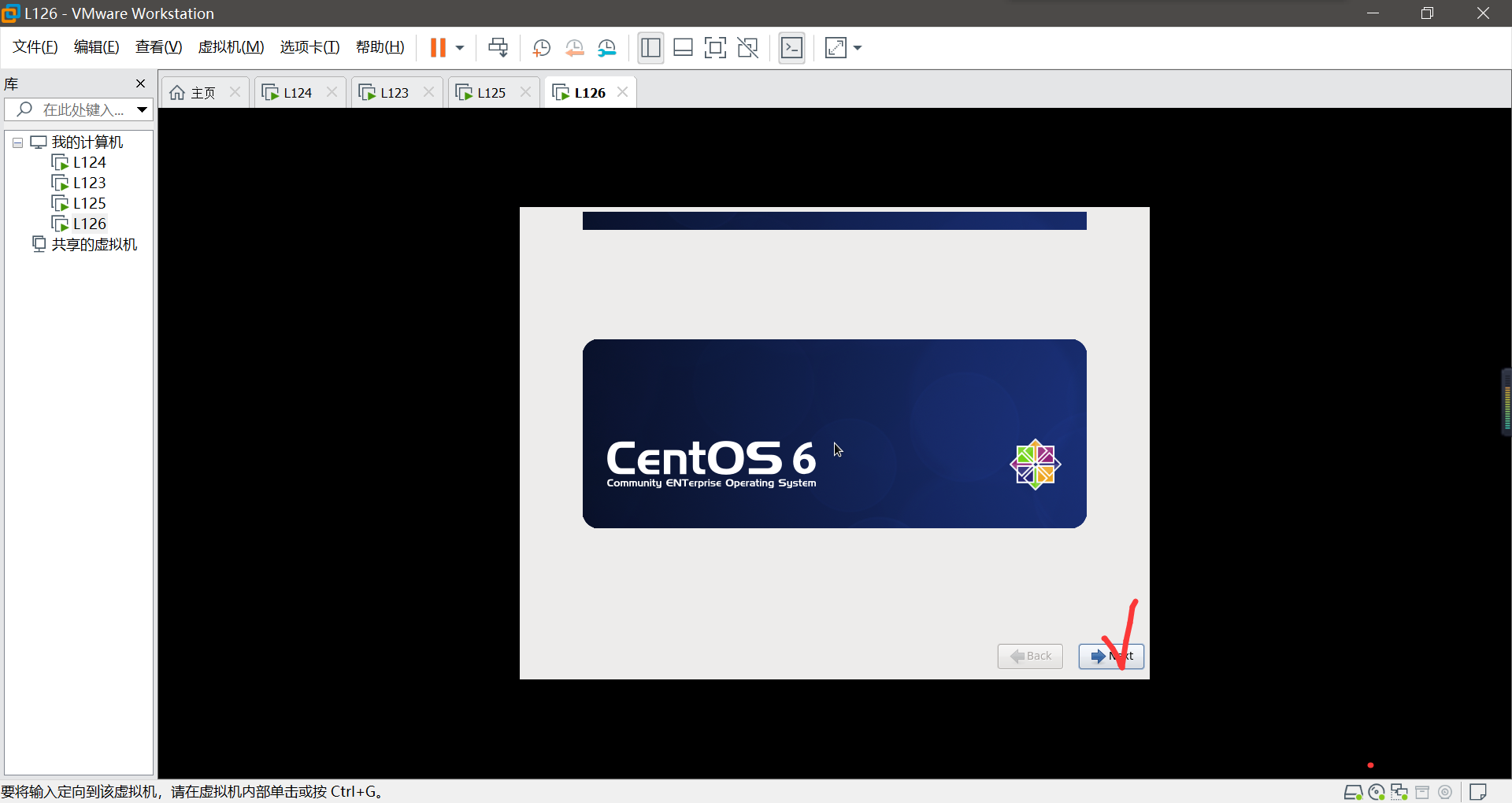Send Ctrl+Alt+Del to the virtual machine
The height and width of the screenshot is (803, 1512).
(498, 48)
